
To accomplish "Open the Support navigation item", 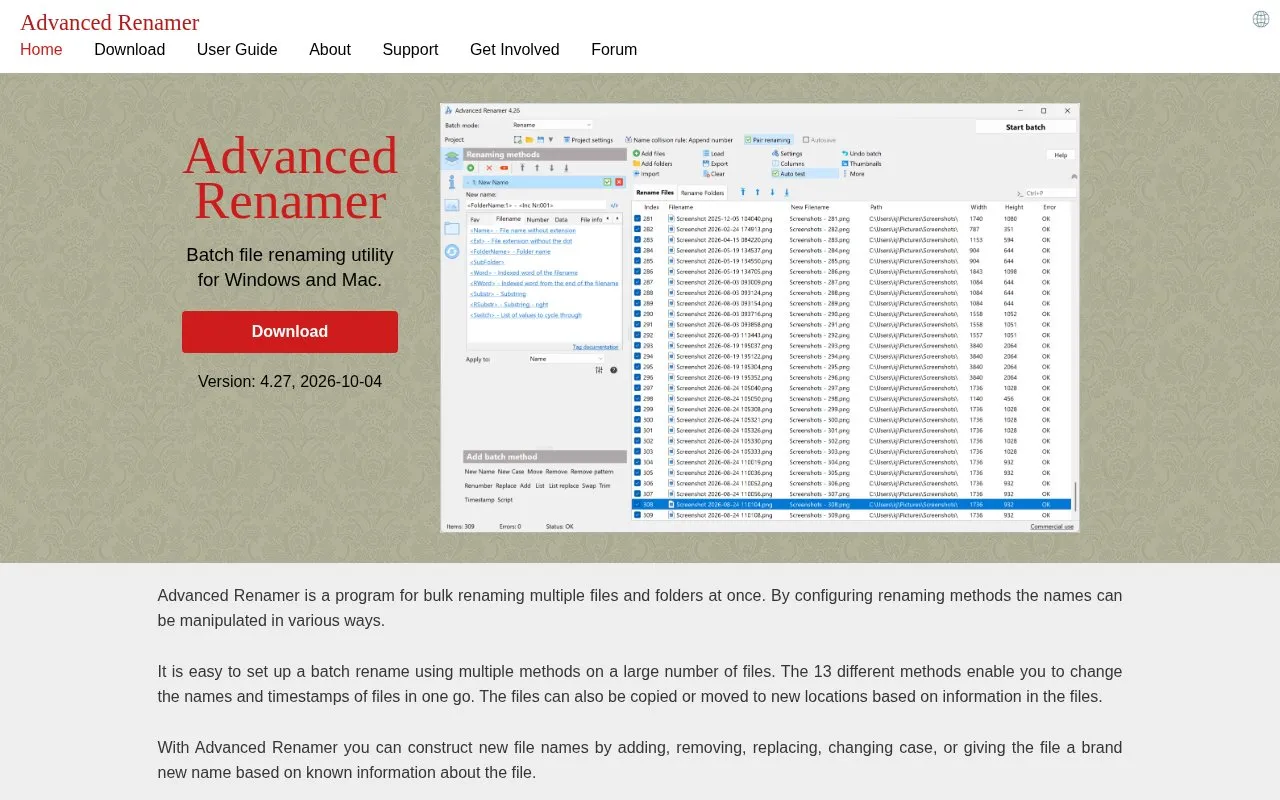I will coord(410,49).
